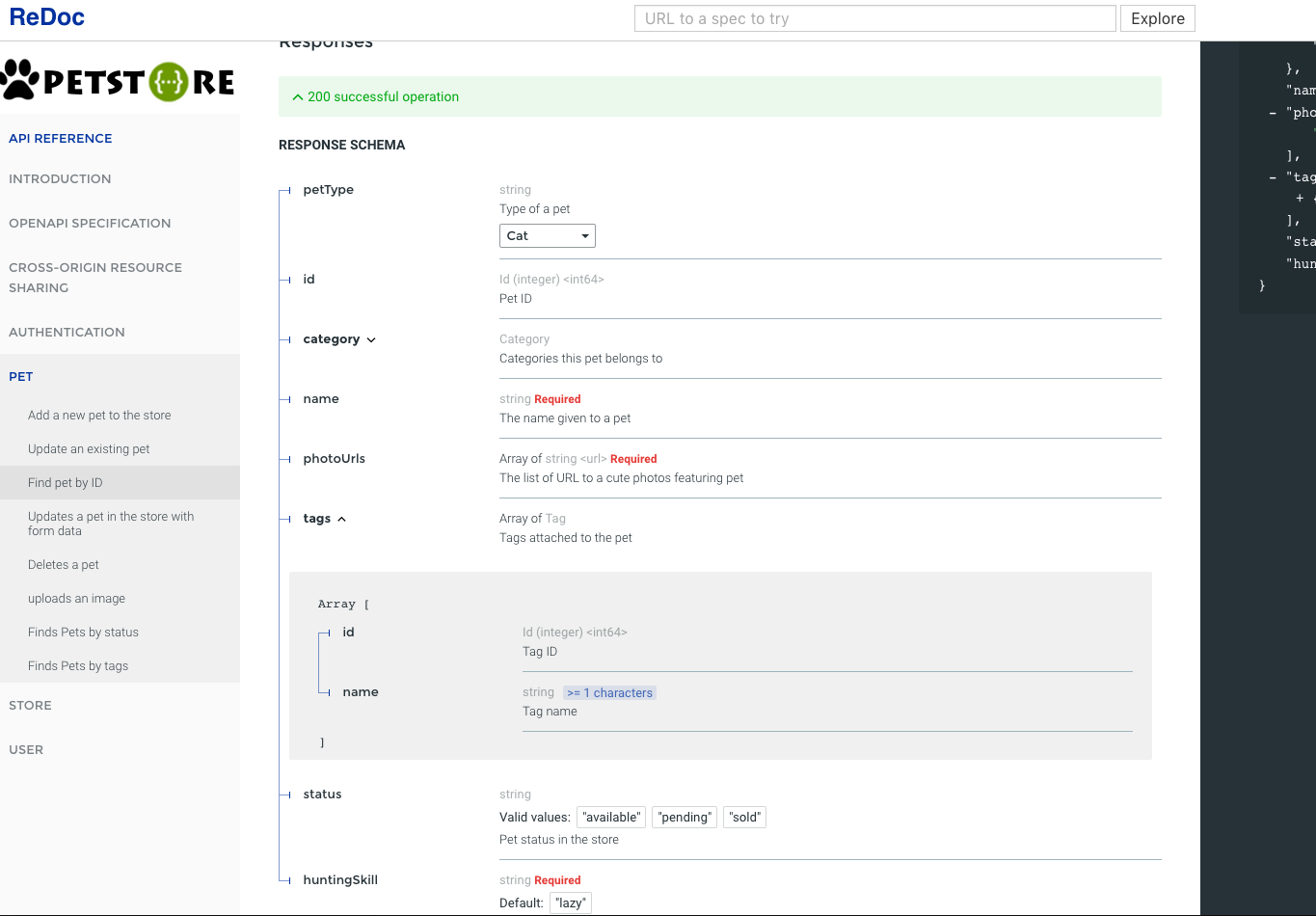
Task: Click the ReDoc logo text
Action: point(46,17)
